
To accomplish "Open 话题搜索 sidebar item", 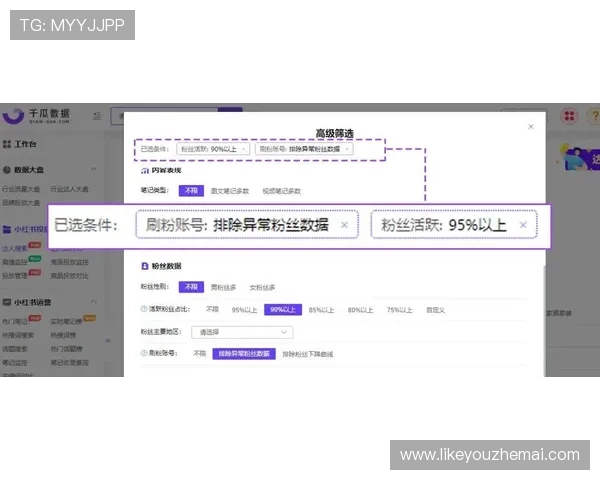I will click(15, 349).
